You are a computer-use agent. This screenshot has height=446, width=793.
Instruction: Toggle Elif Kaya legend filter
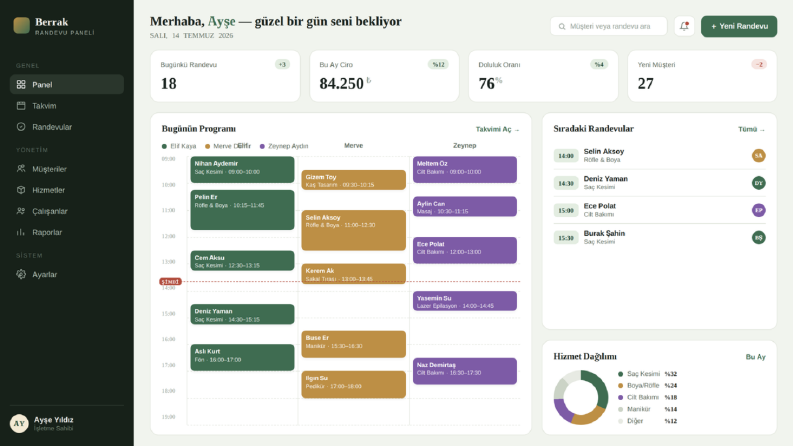[x=179, y=146]
